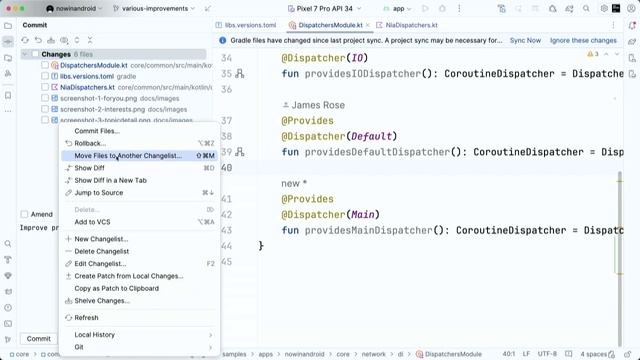640x360 pixels.
Task: Collapse the Changes changelist tree node
Action: (x=25, y=54)
